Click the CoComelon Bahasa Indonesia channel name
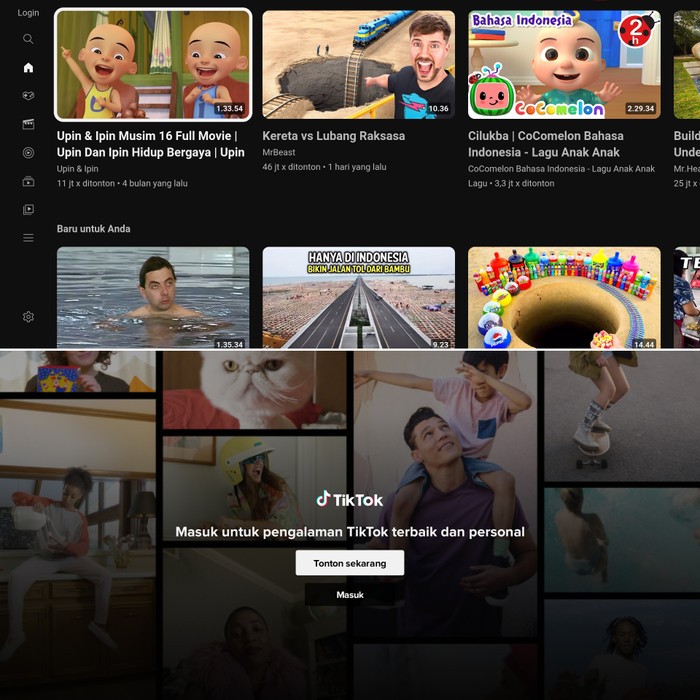Screen dimensions: 700x700 click(561, 169)
